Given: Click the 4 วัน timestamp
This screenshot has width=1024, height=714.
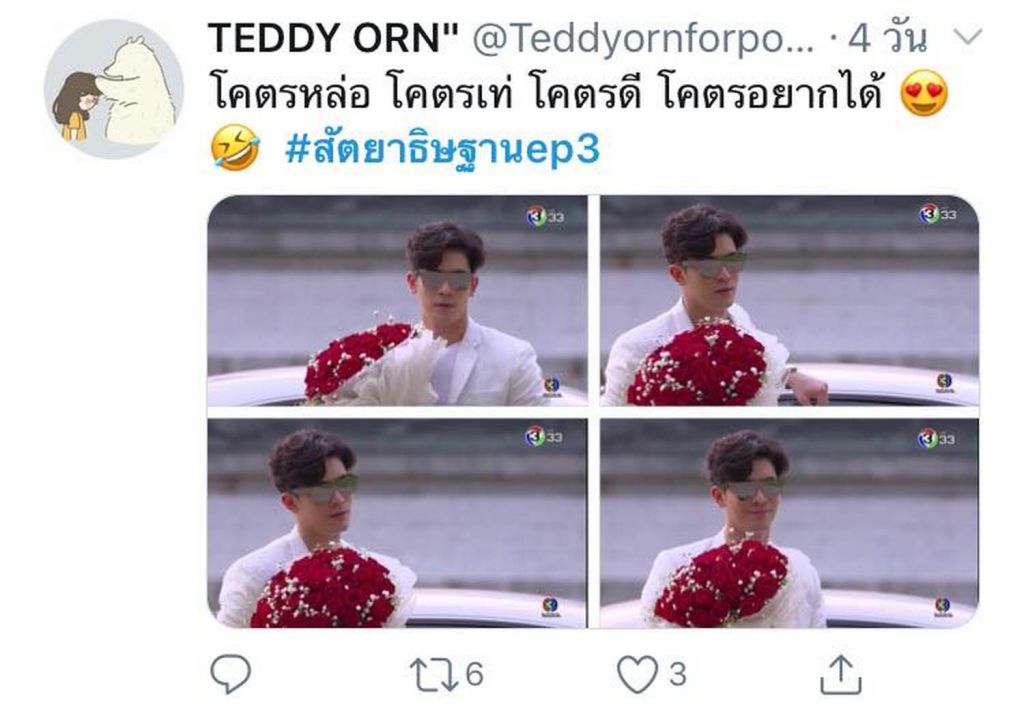Looking at the screenshot, I should [x=887, y=39].
